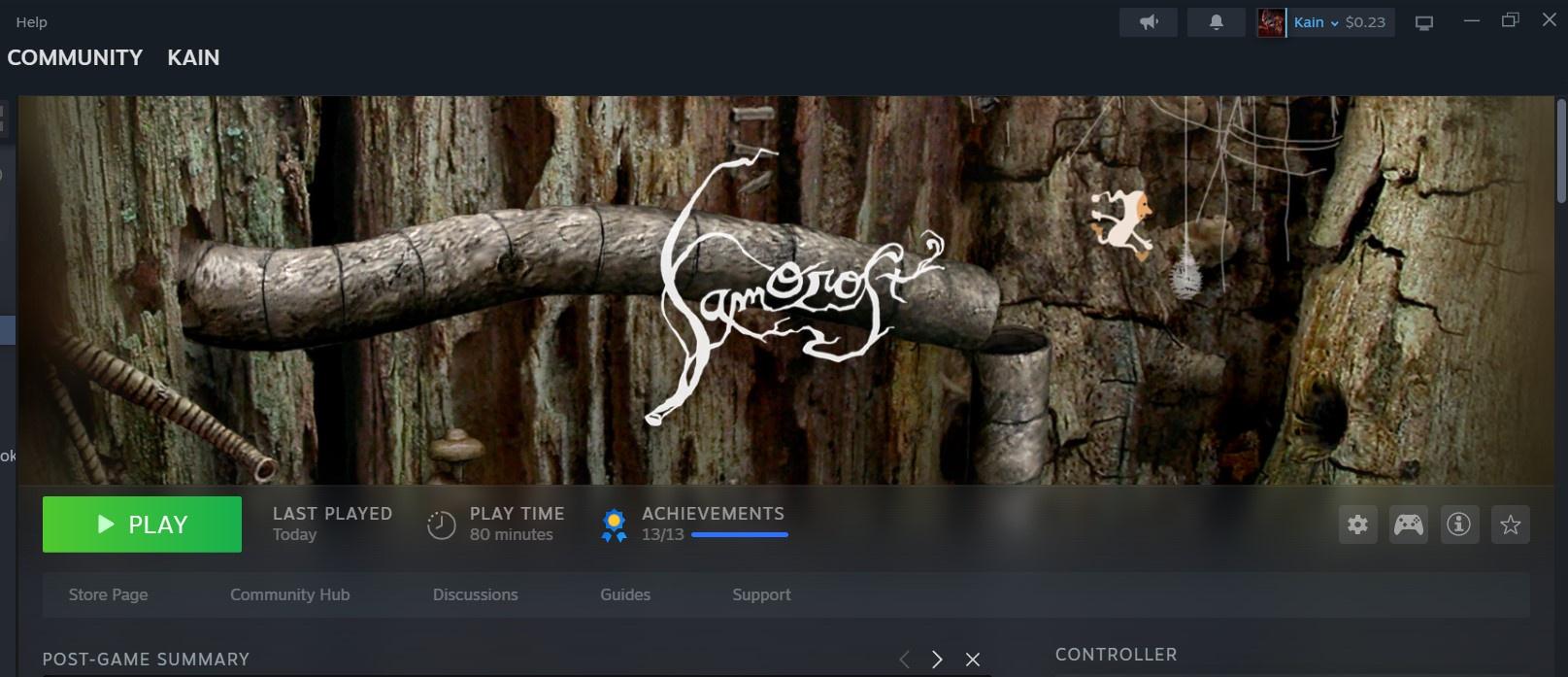Switch to Big Picture mode monitor icon
The height and width of the screenshot is (677, 1568).
tap(1424, 22)
